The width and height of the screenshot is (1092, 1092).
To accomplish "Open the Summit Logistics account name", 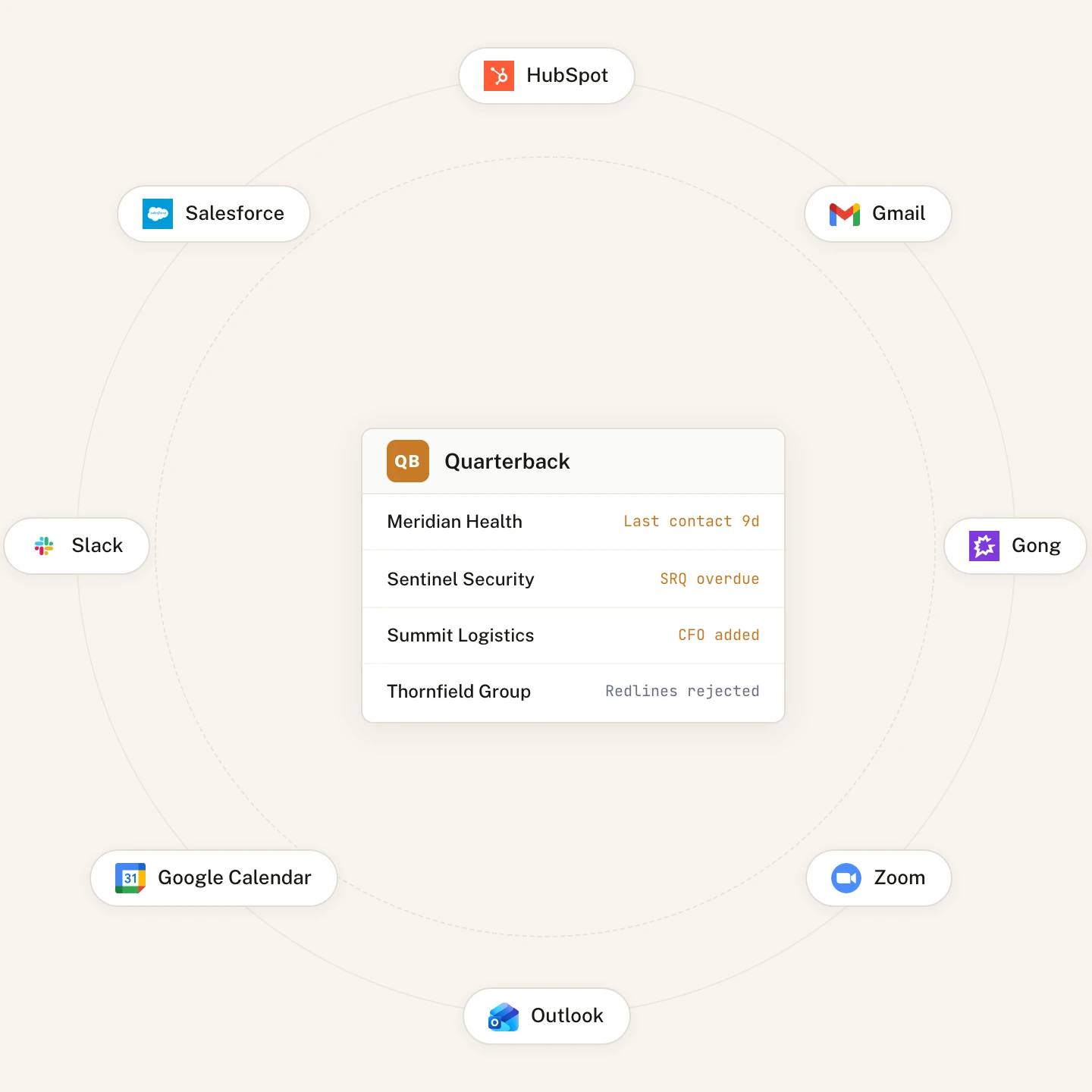I will [461, 635].
